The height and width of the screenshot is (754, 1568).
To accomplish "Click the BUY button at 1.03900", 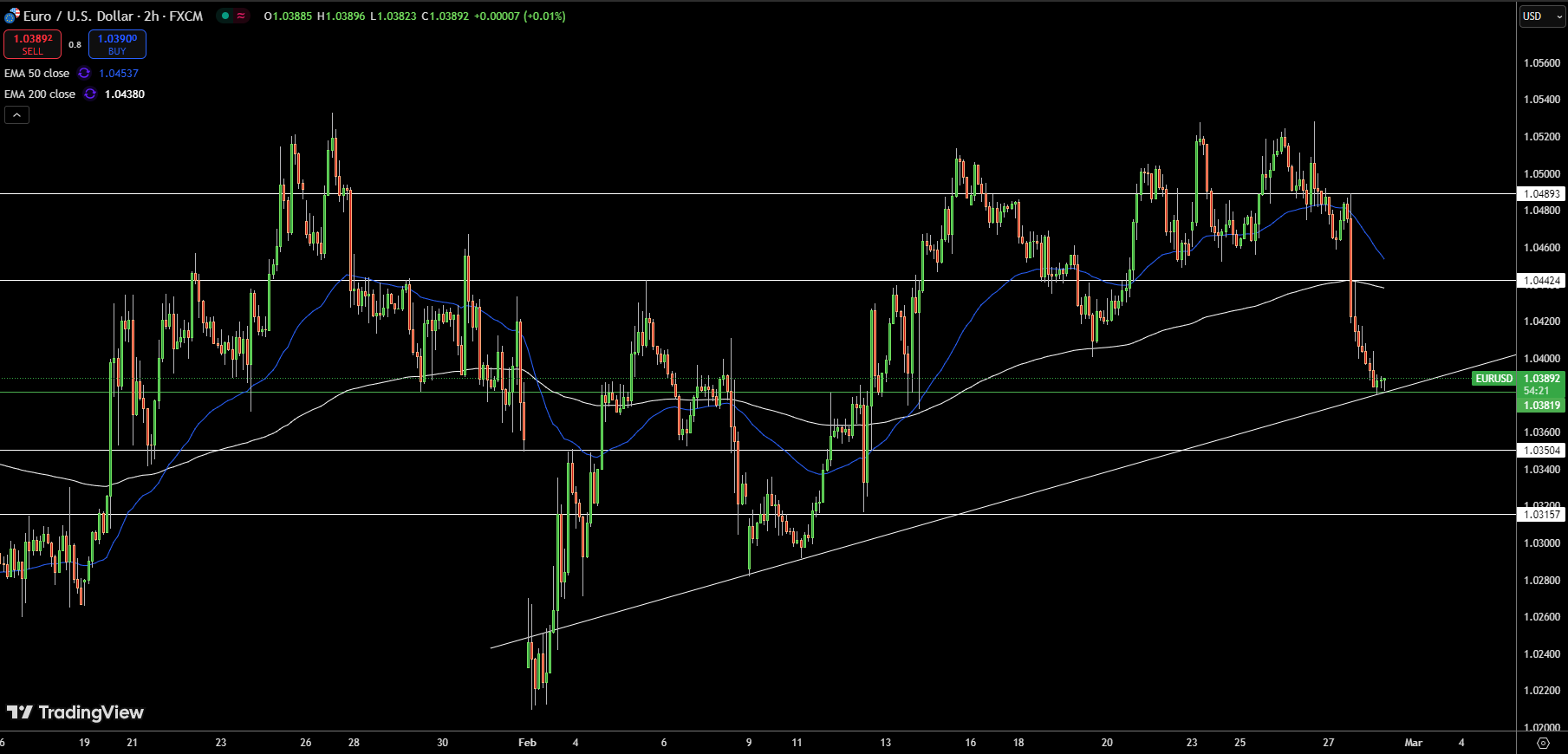I will point(117,44).
